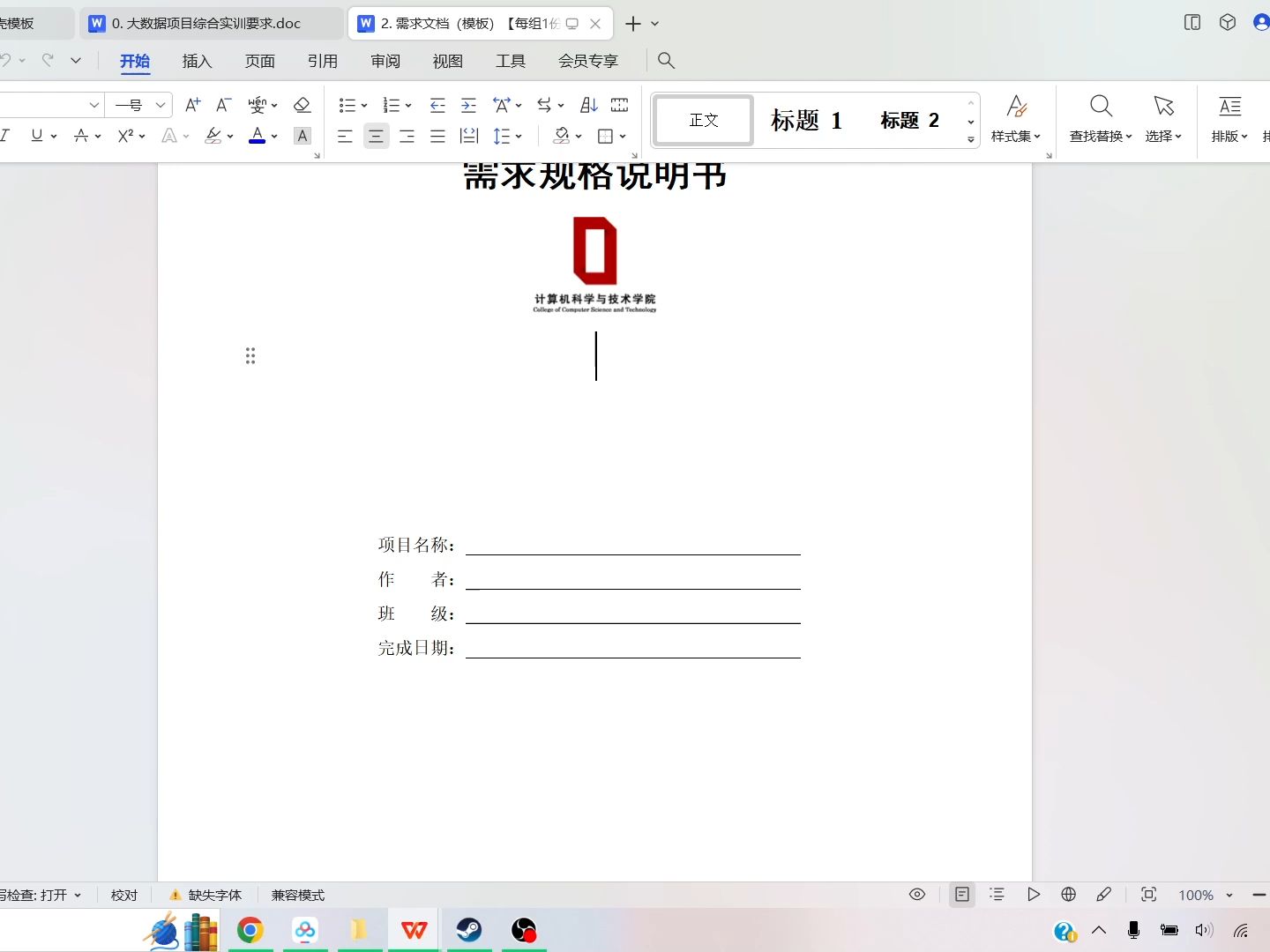This screenshot has height=952, width=1270.
Task: Toggle character shading icon
Action: [303, 137]
